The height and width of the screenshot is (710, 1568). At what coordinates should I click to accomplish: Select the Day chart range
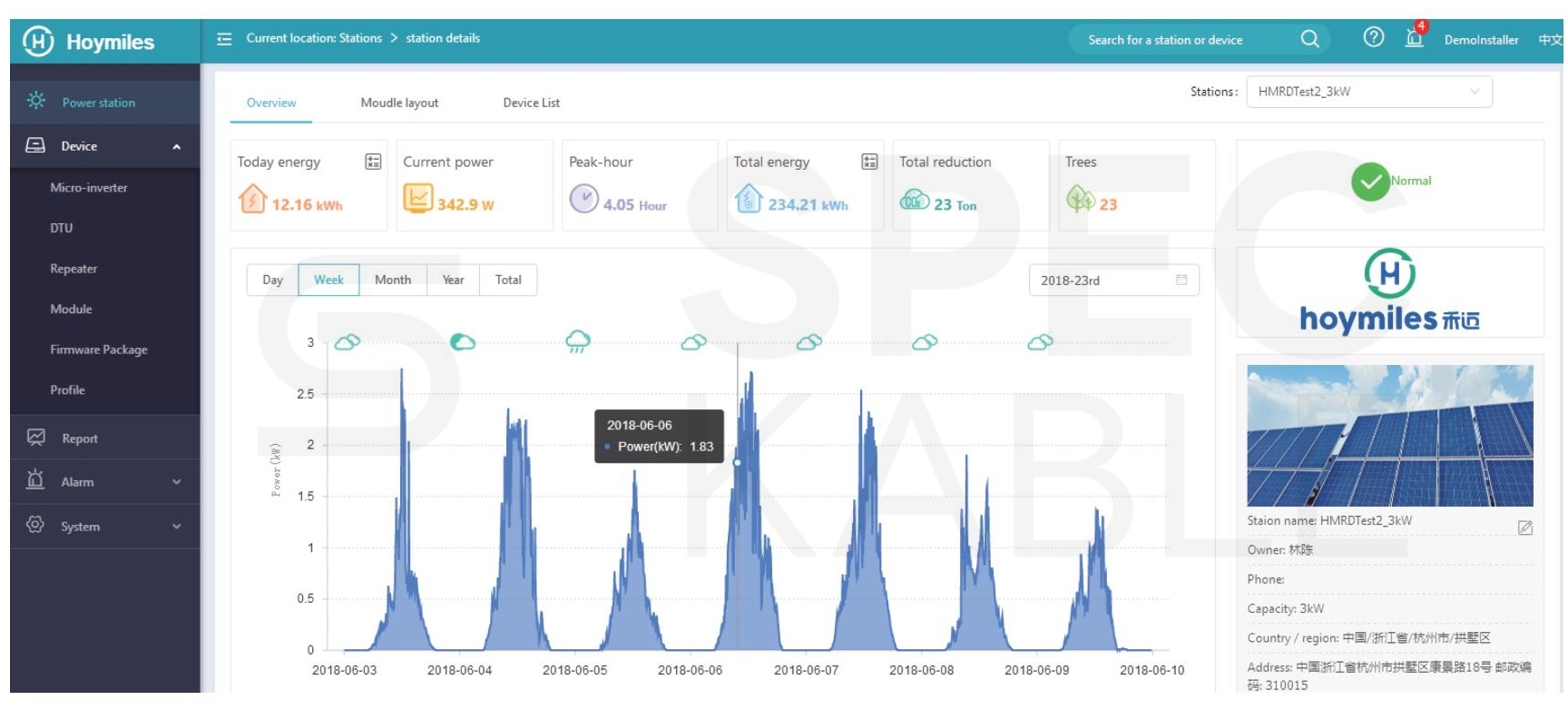[x=272, y=280]
